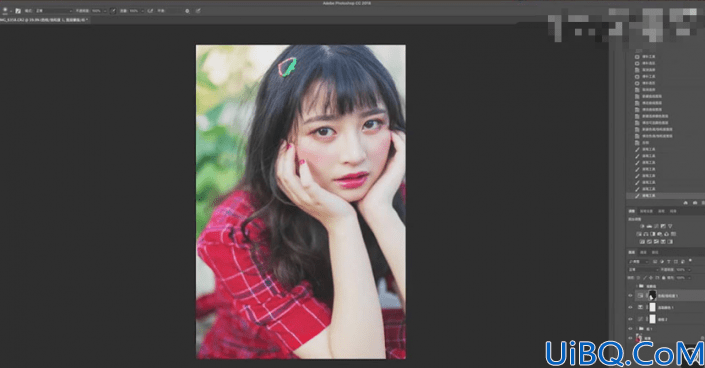
Task: Switch to the Channels tab in layers panel
Action: [x=643, y=252]
